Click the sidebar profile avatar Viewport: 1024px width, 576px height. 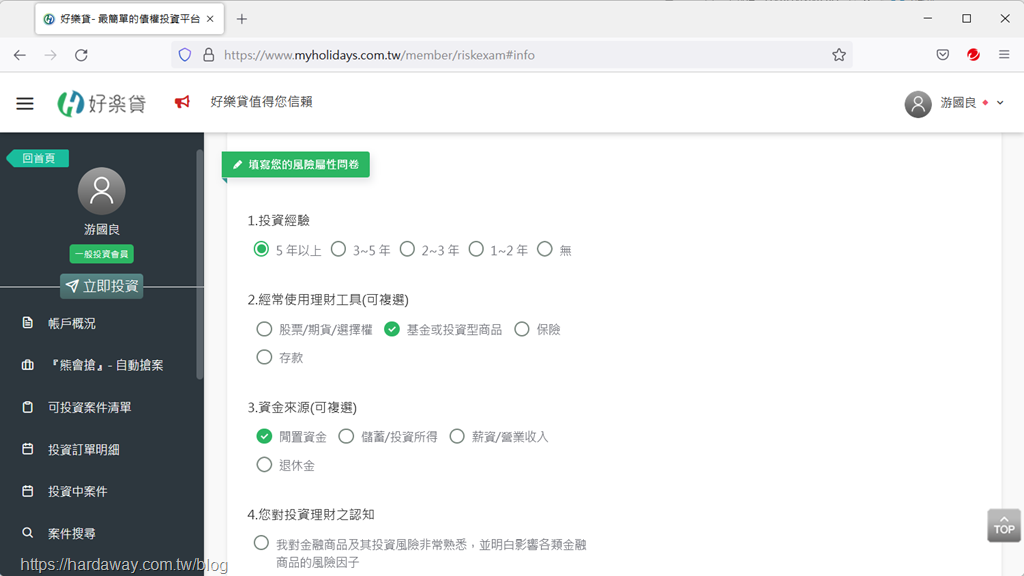pyautogui.click(x=101, y=191)
